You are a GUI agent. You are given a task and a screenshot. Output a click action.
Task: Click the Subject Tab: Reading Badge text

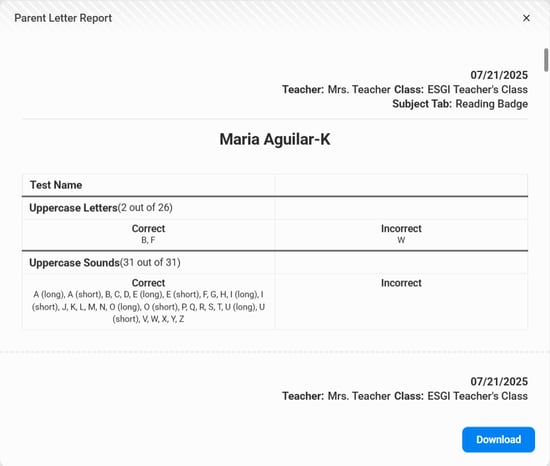pos(460,104)
